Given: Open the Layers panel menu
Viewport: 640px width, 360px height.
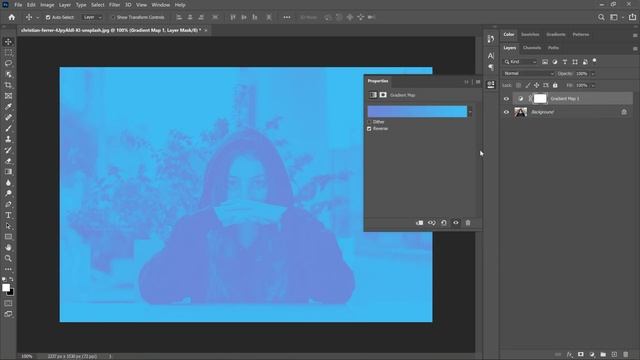Looking at the screenshot, I should (x=635, y=48).
